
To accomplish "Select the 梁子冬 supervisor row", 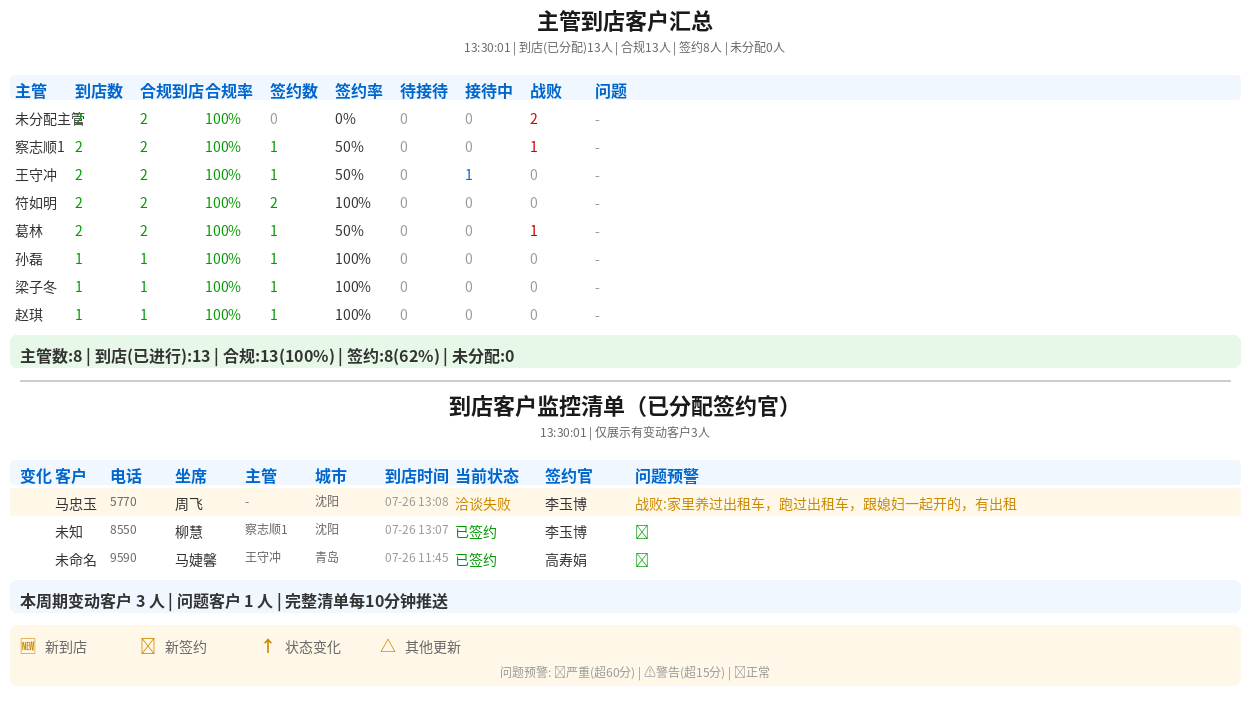I will tap(625, 287).
